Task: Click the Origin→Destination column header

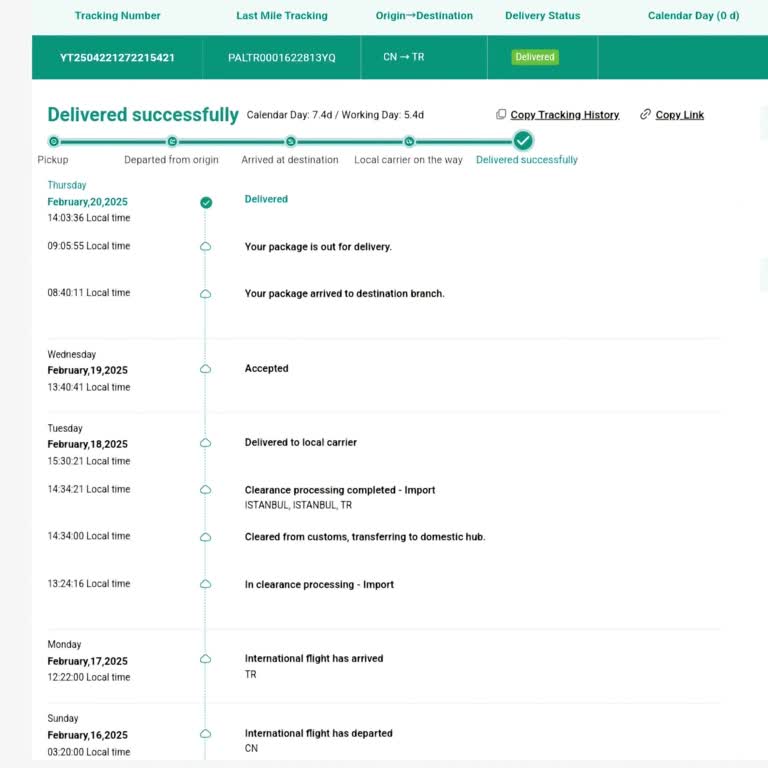Action: pos(424,16)
